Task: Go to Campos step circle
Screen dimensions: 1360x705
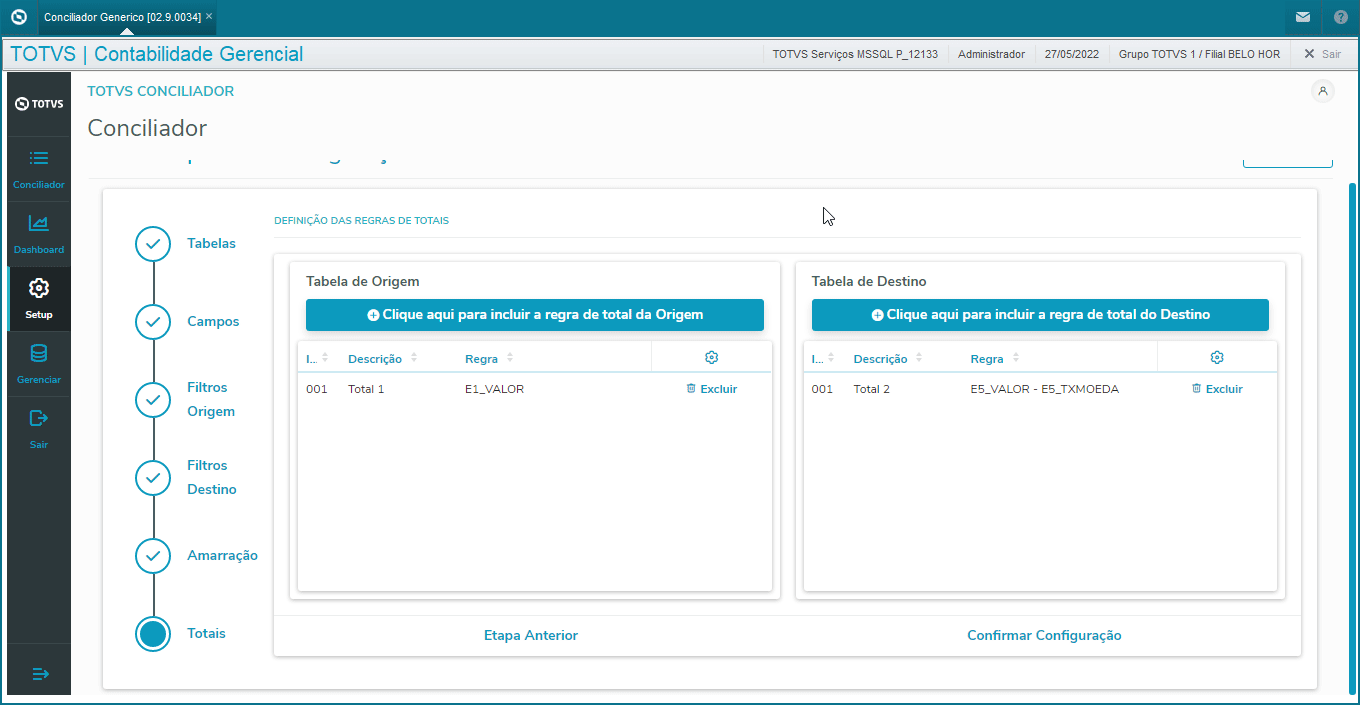Action: point(153,322)
